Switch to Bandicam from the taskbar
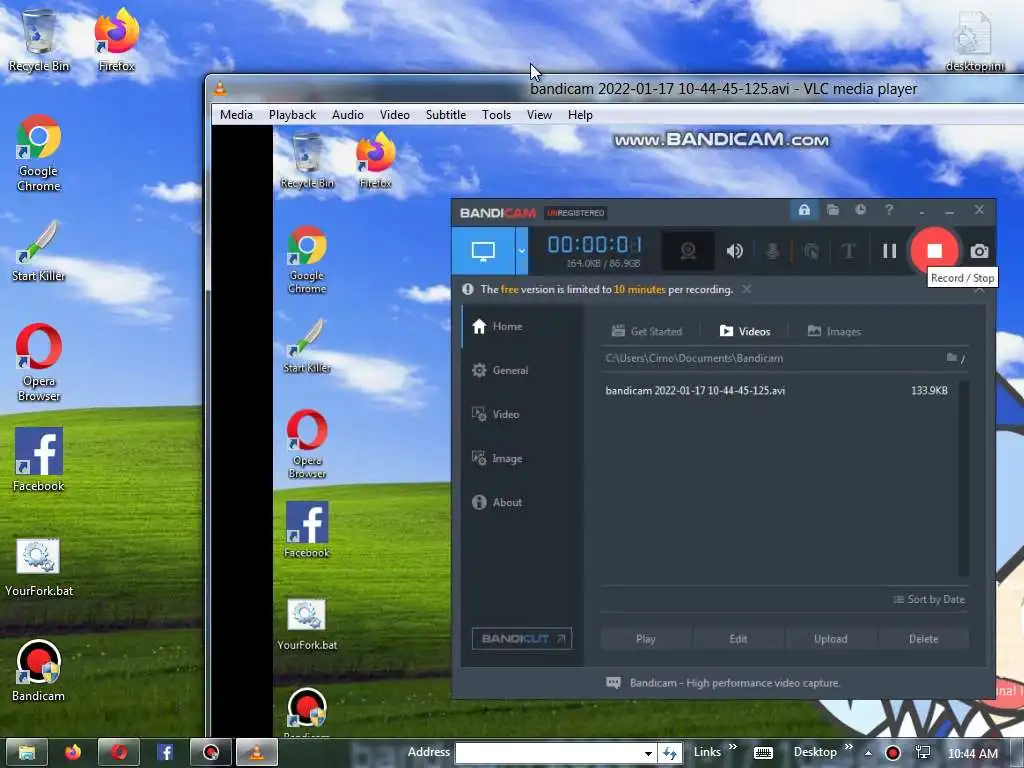This screenshot has height=768, width=1024. tap(210, 752)
